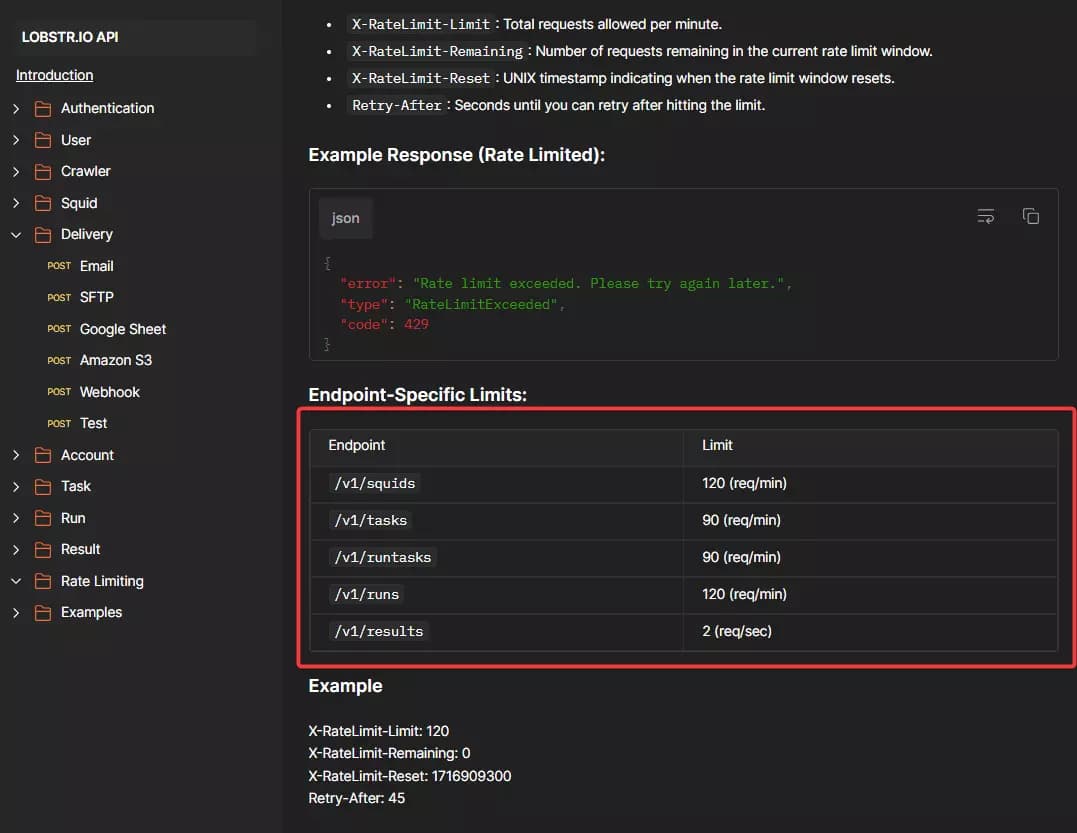Select the Google Sheet POST endpoint
The width and height of the screenshot is (1077, 833).
coord(122,329)
